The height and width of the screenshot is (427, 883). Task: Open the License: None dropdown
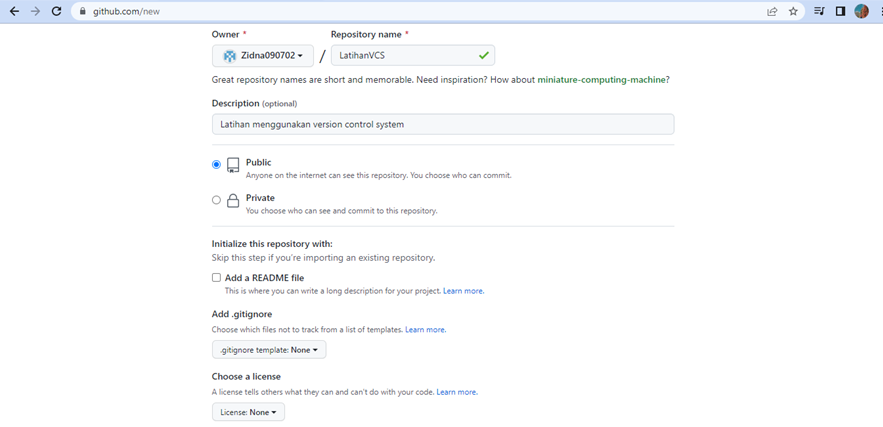point(248,412)
